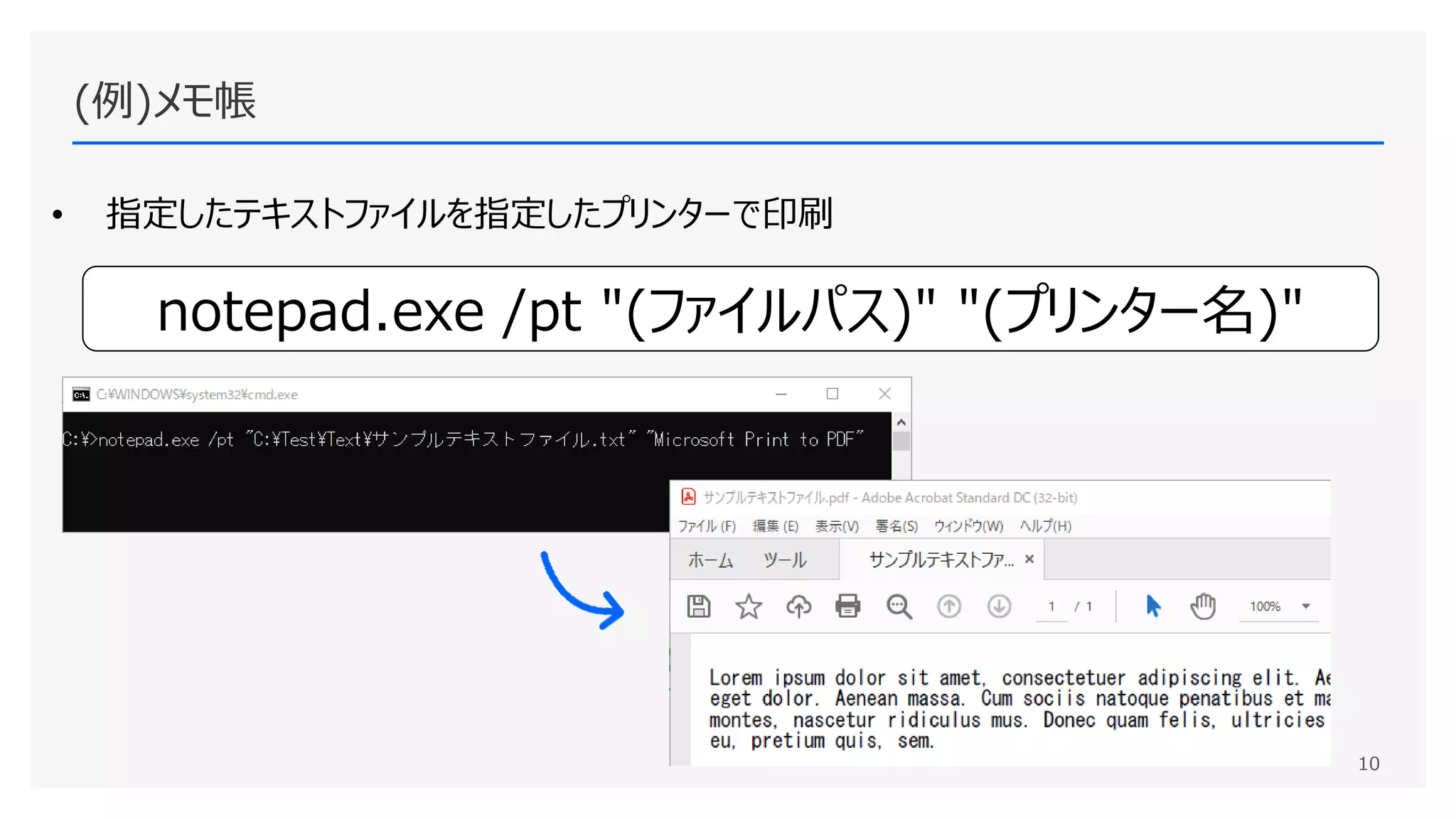Click the Save icon in Acrobat toolbar
1456x819 pixels.
(x=698, y=606)
